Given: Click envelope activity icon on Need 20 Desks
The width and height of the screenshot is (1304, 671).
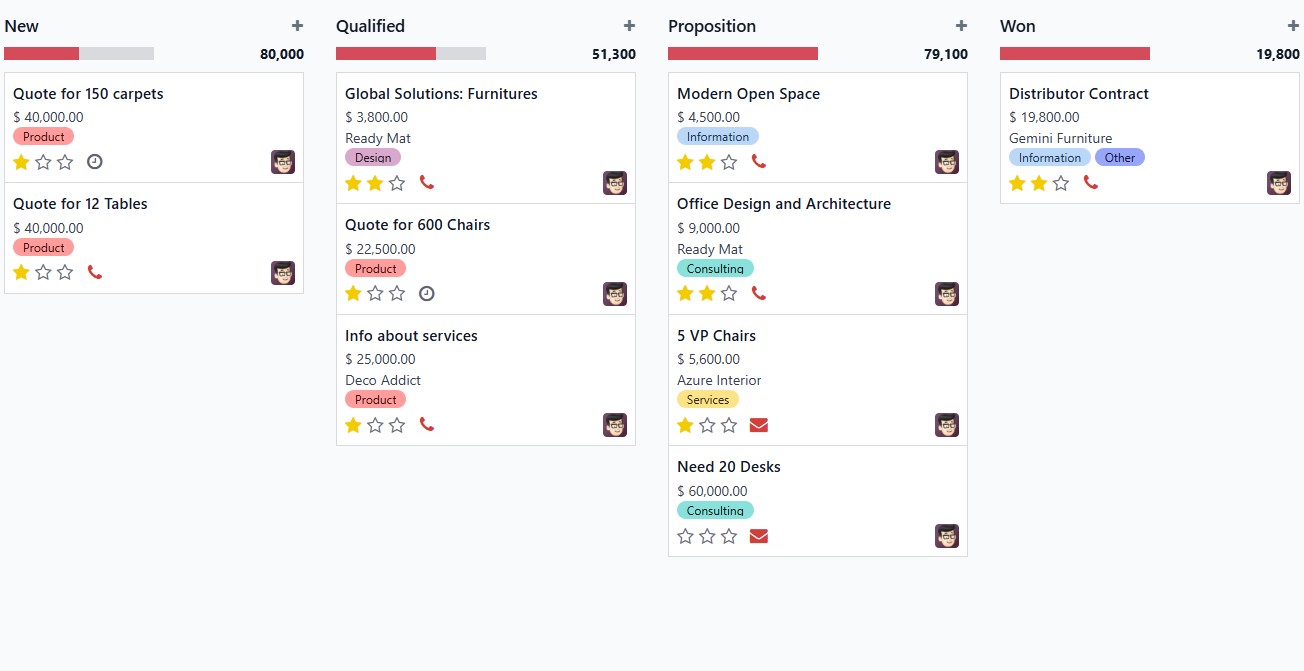Looking at the screenshot, I should 759,536.
